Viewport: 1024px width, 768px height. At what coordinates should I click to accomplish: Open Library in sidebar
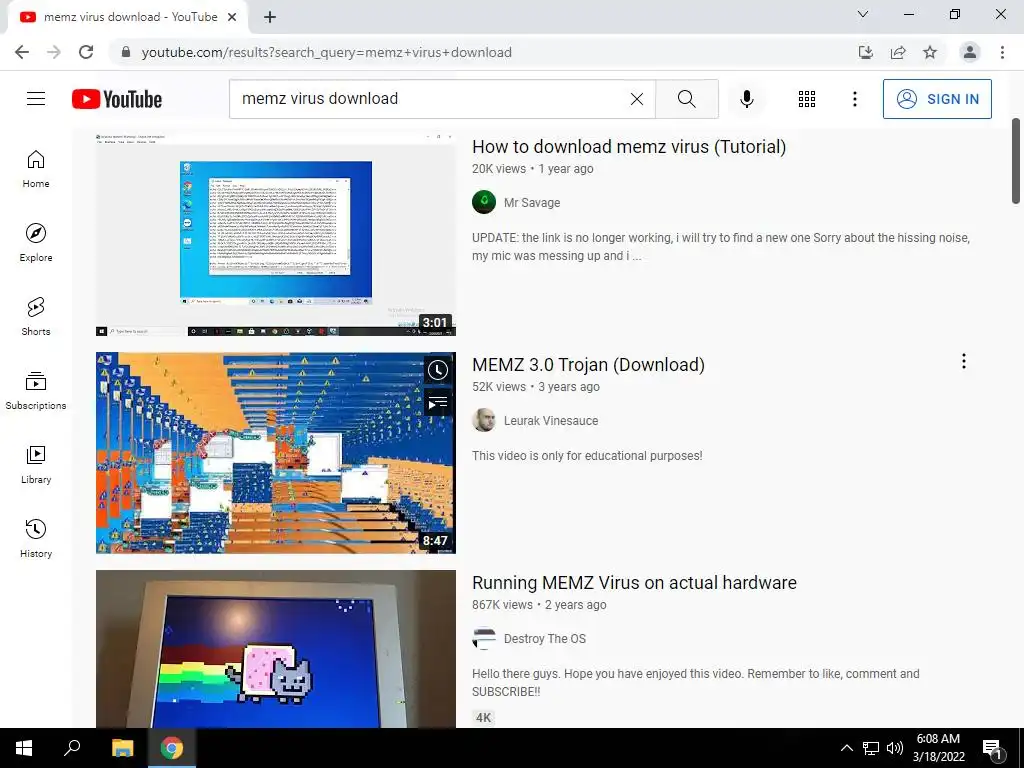coord(36,464)
